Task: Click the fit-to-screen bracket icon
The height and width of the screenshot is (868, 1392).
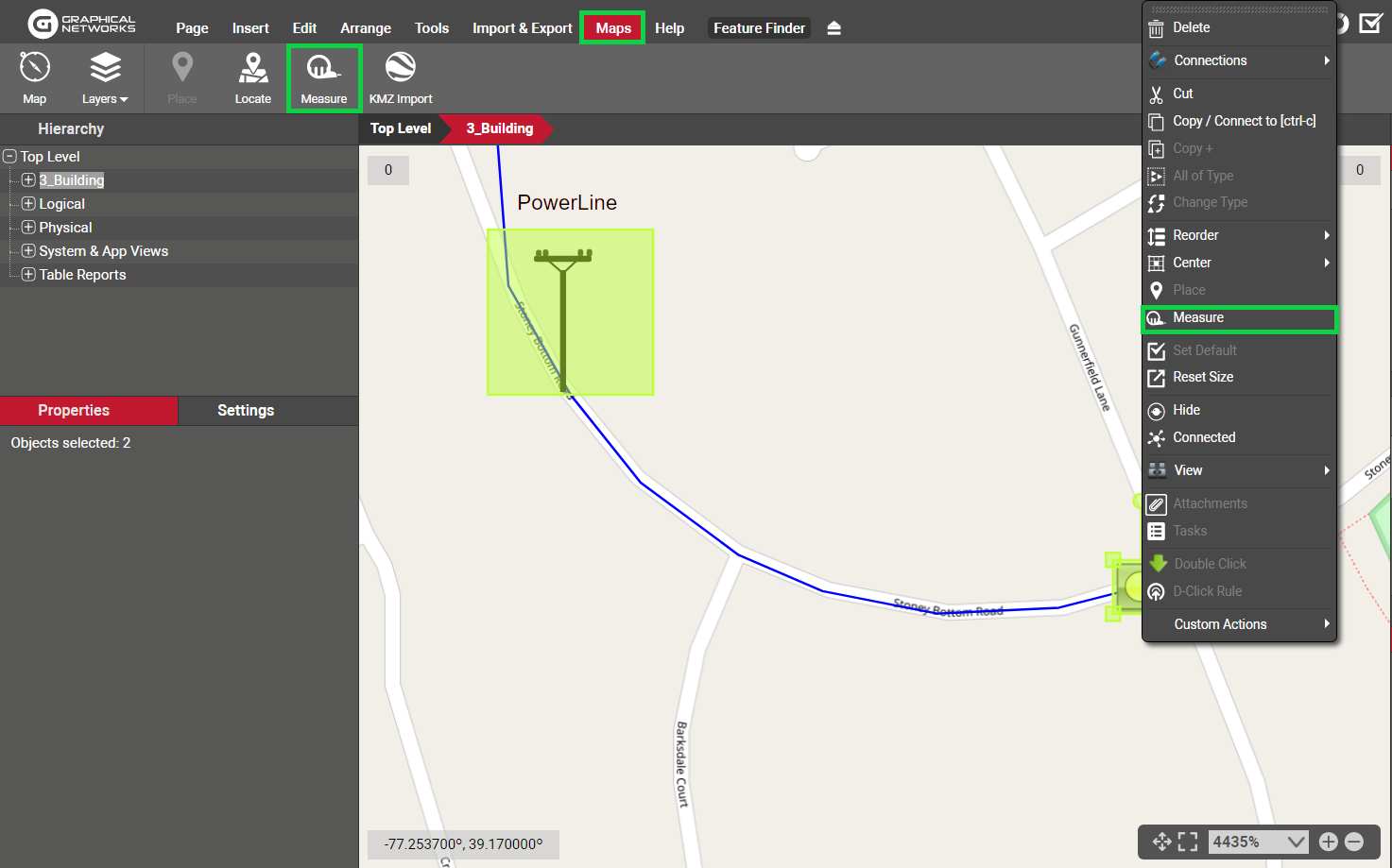Action: coord(1188,842)
